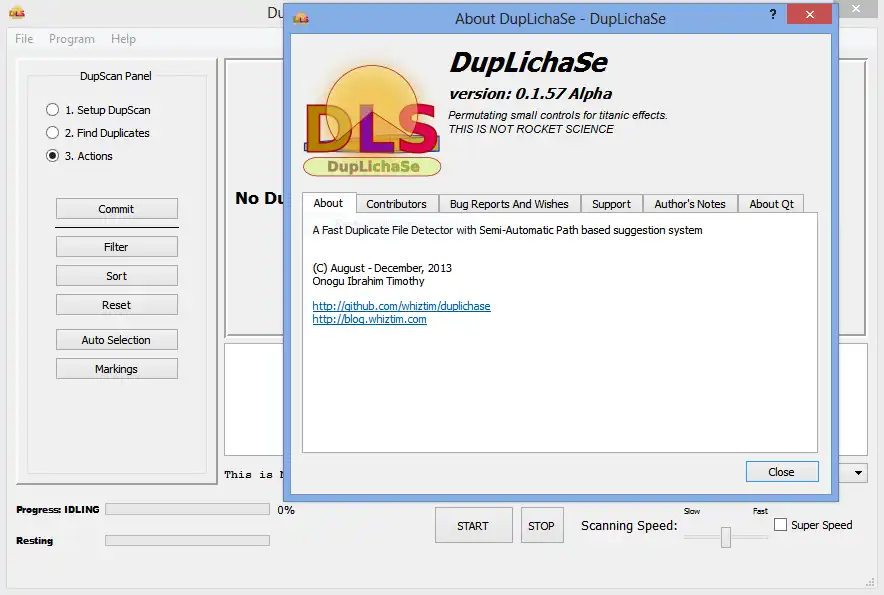Close the main DupLichaSe window

pos(856,9)
